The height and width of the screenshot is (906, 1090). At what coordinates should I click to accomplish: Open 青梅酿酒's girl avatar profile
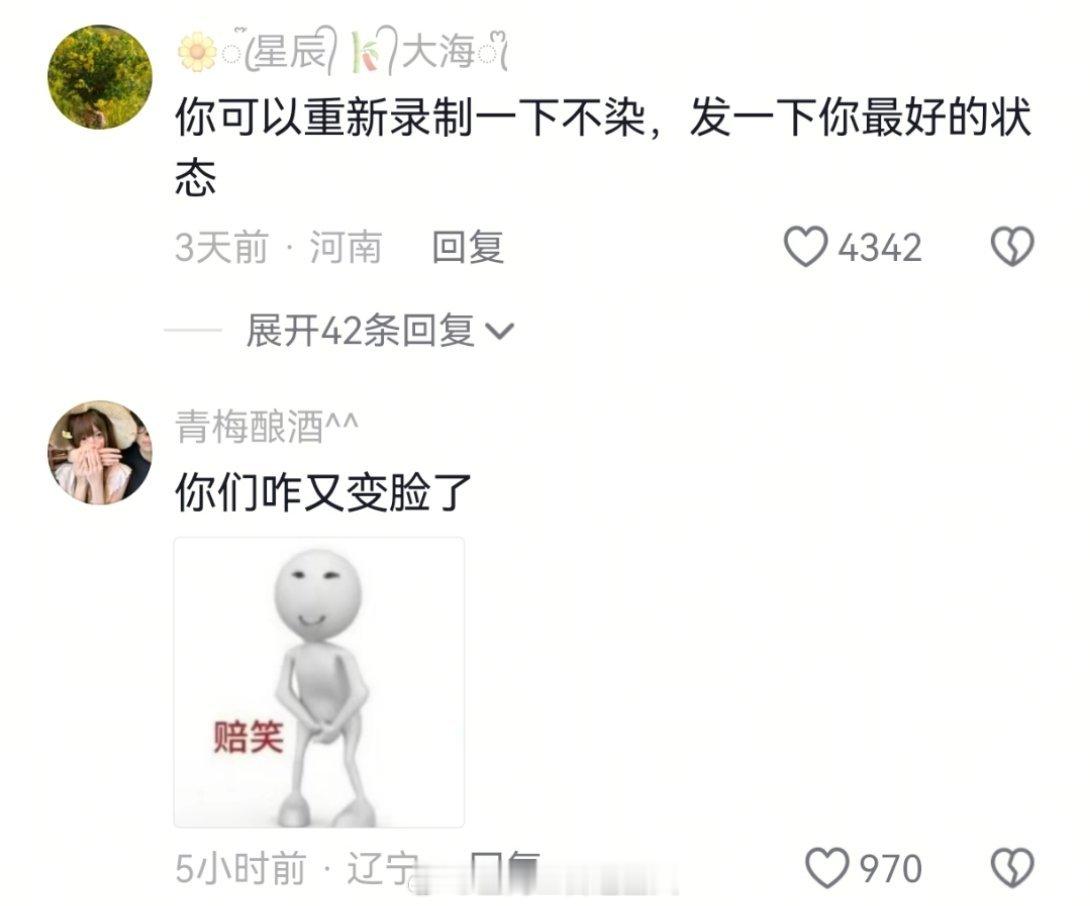click(99, 452)
